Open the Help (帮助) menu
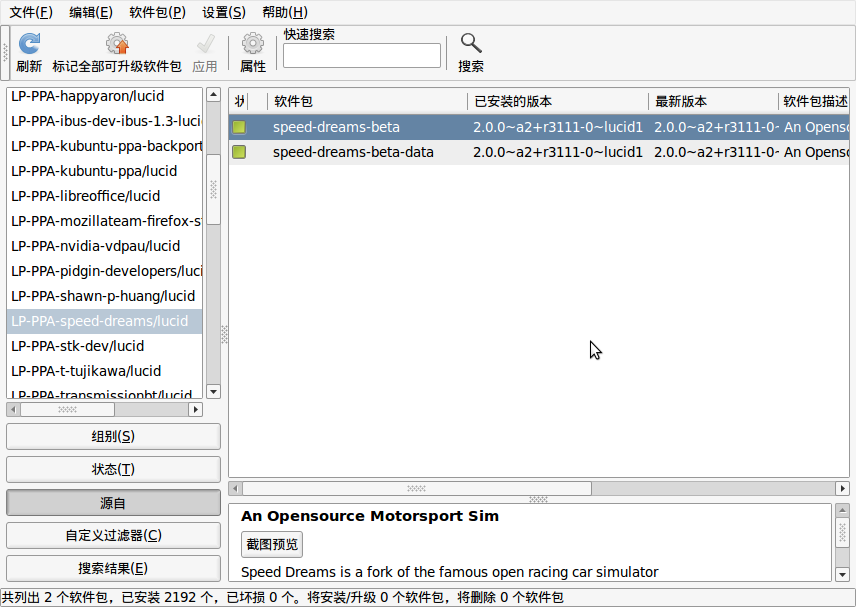Viewport: 856px width, 607px height. point(285,12)
